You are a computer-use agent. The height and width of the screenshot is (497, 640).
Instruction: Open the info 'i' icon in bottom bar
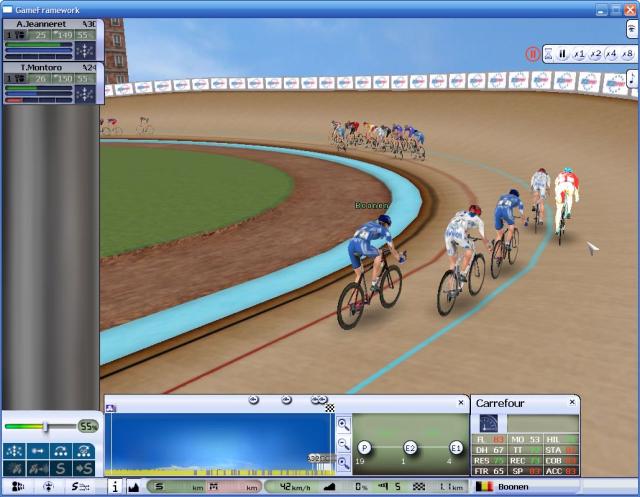tap(114, 487)
